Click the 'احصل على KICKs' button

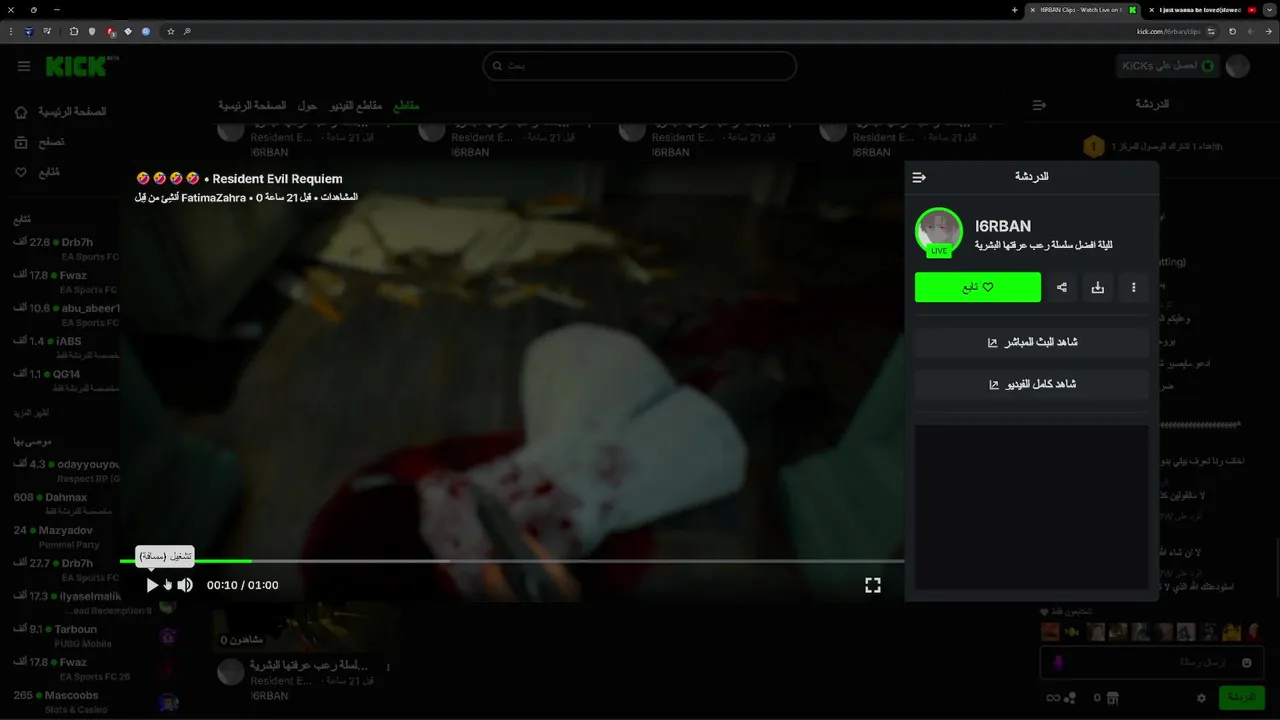1168,66
